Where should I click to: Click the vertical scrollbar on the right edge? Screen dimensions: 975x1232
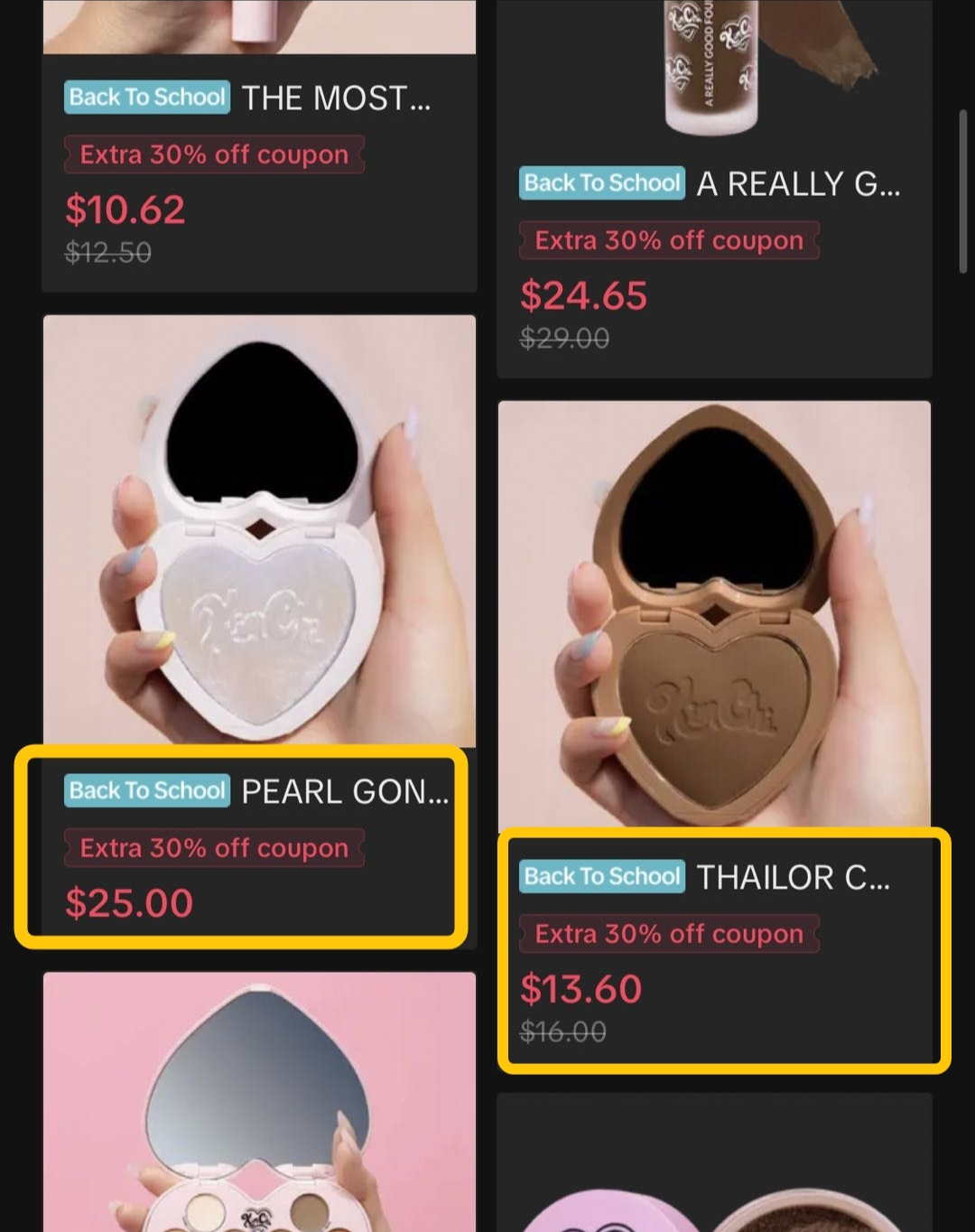(962, 191)
